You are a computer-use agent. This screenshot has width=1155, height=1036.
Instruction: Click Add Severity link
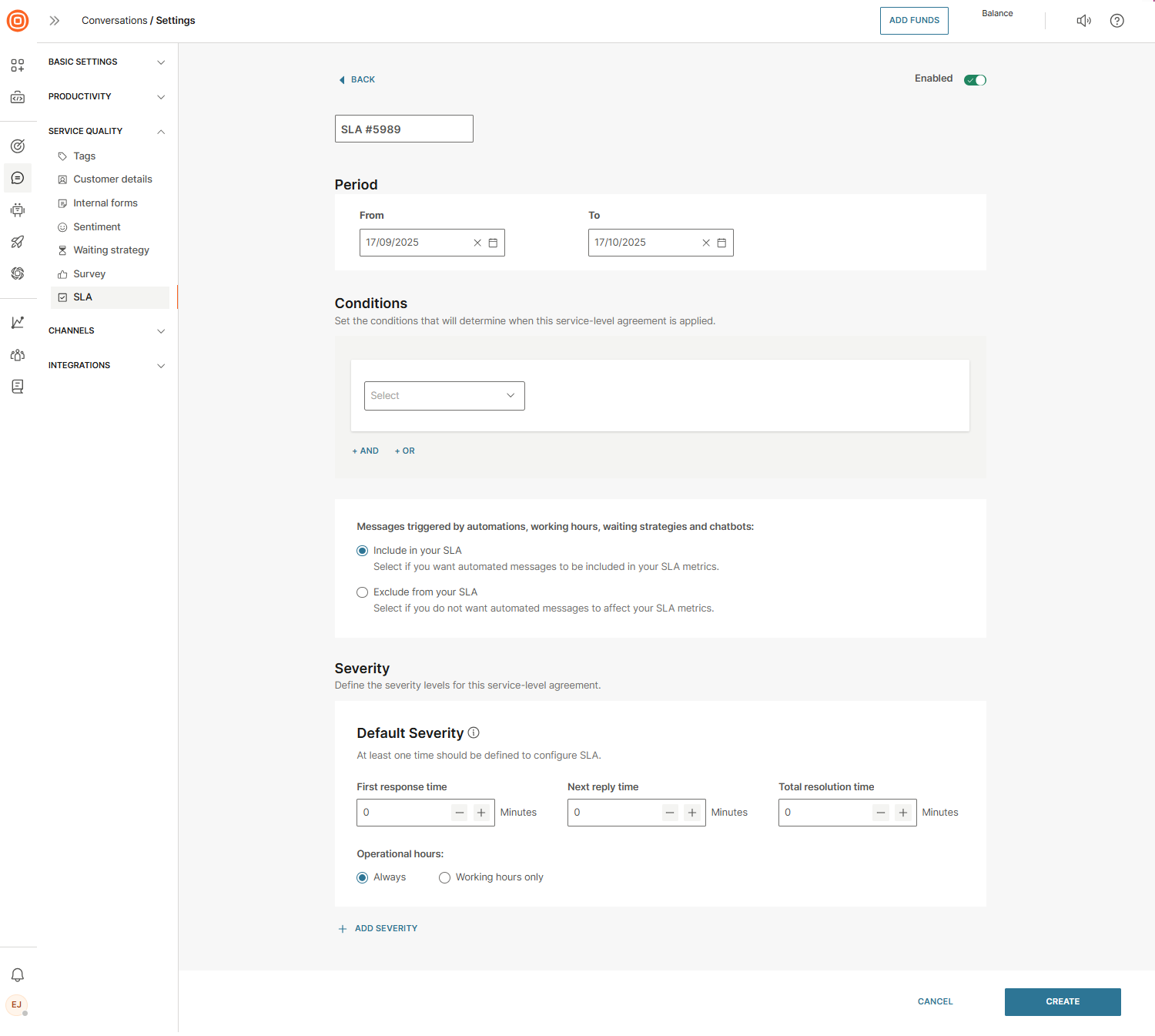[x=385, y=928]
